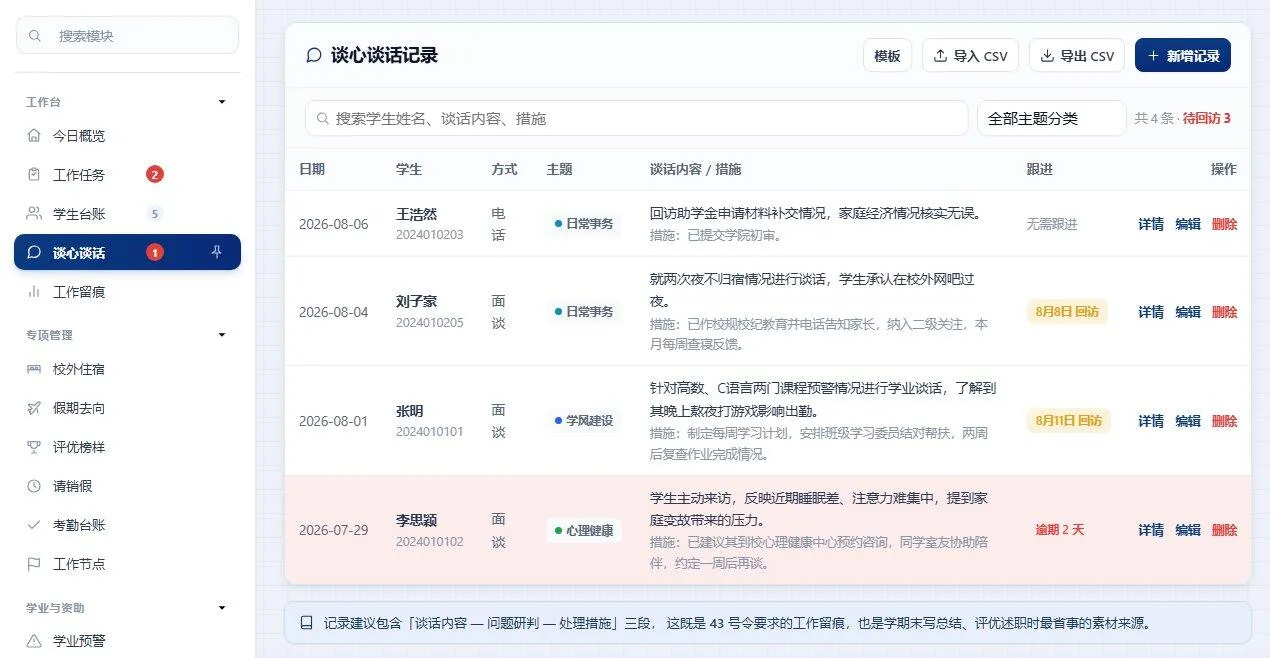1270x658 pixels.
Task: Click the red badge 2 on 工作任务
Action: (155, 174)
